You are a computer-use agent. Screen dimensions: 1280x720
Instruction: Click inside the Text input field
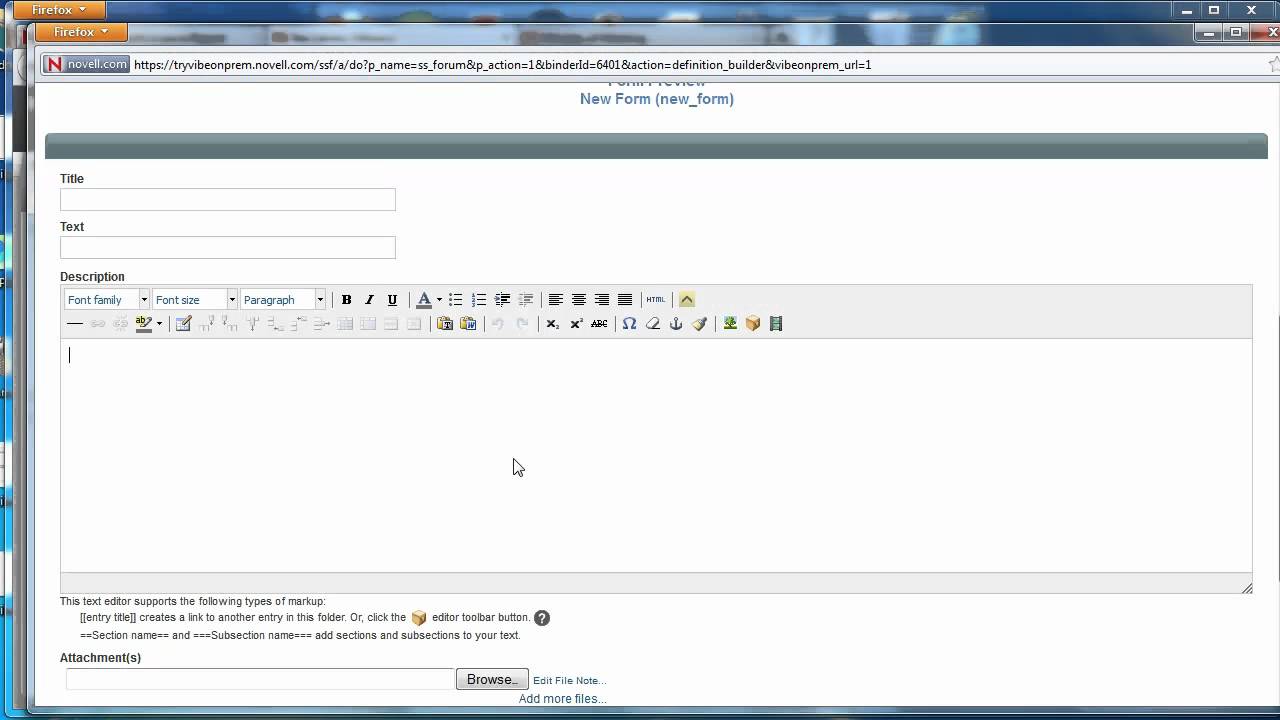228,247
